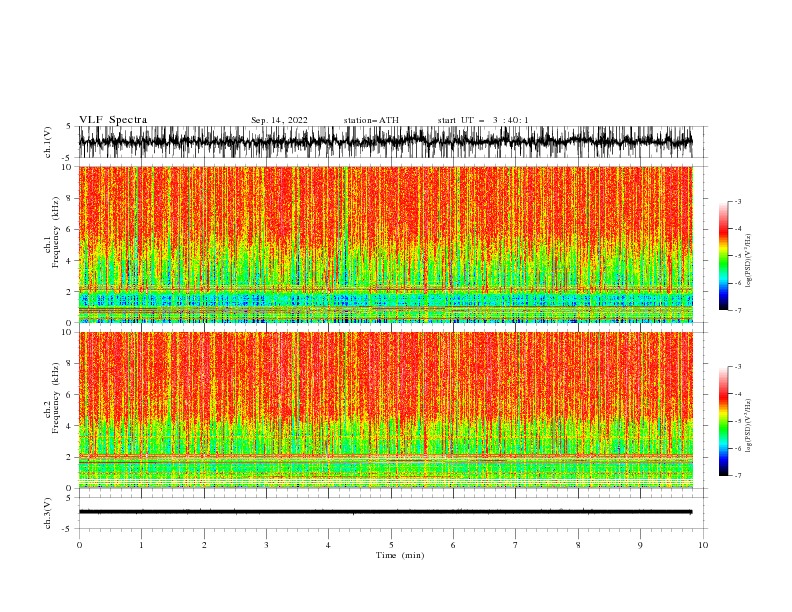
Task: Click the time axis end label '10'
Action: tap(703, 545)
